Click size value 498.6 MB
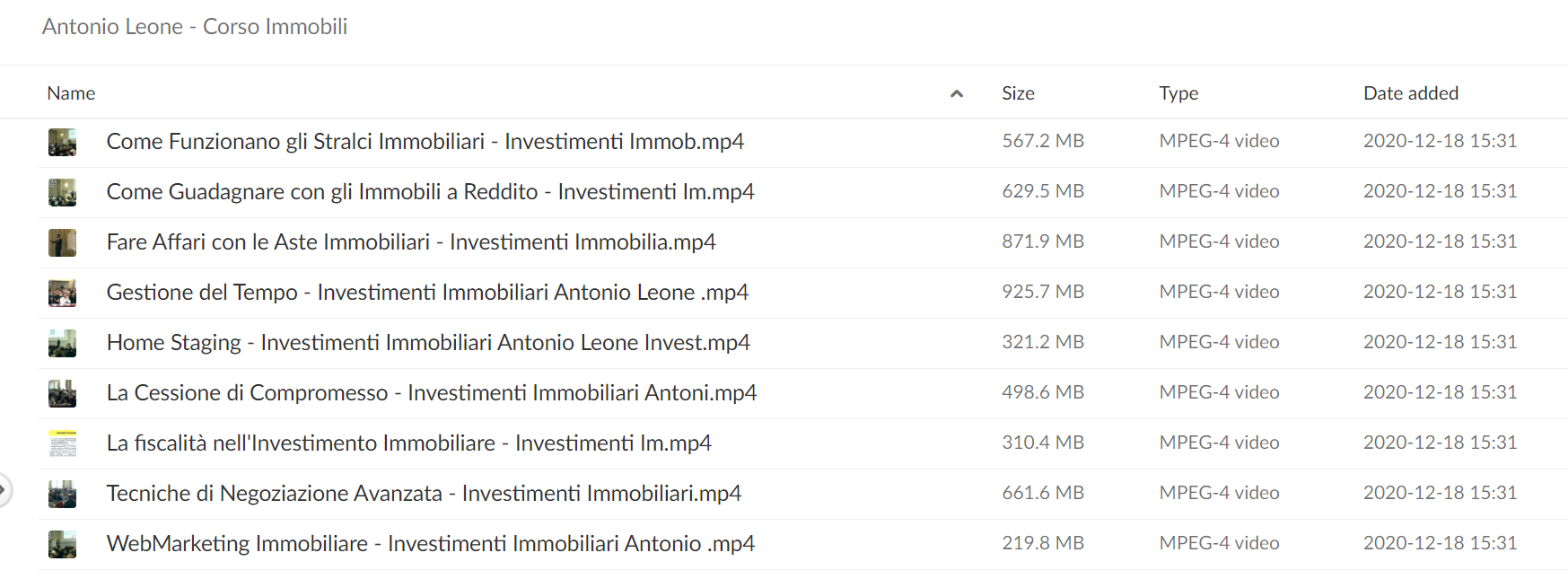The height and width of the screenshot is (579, 1568). [x=1043, y=392]
